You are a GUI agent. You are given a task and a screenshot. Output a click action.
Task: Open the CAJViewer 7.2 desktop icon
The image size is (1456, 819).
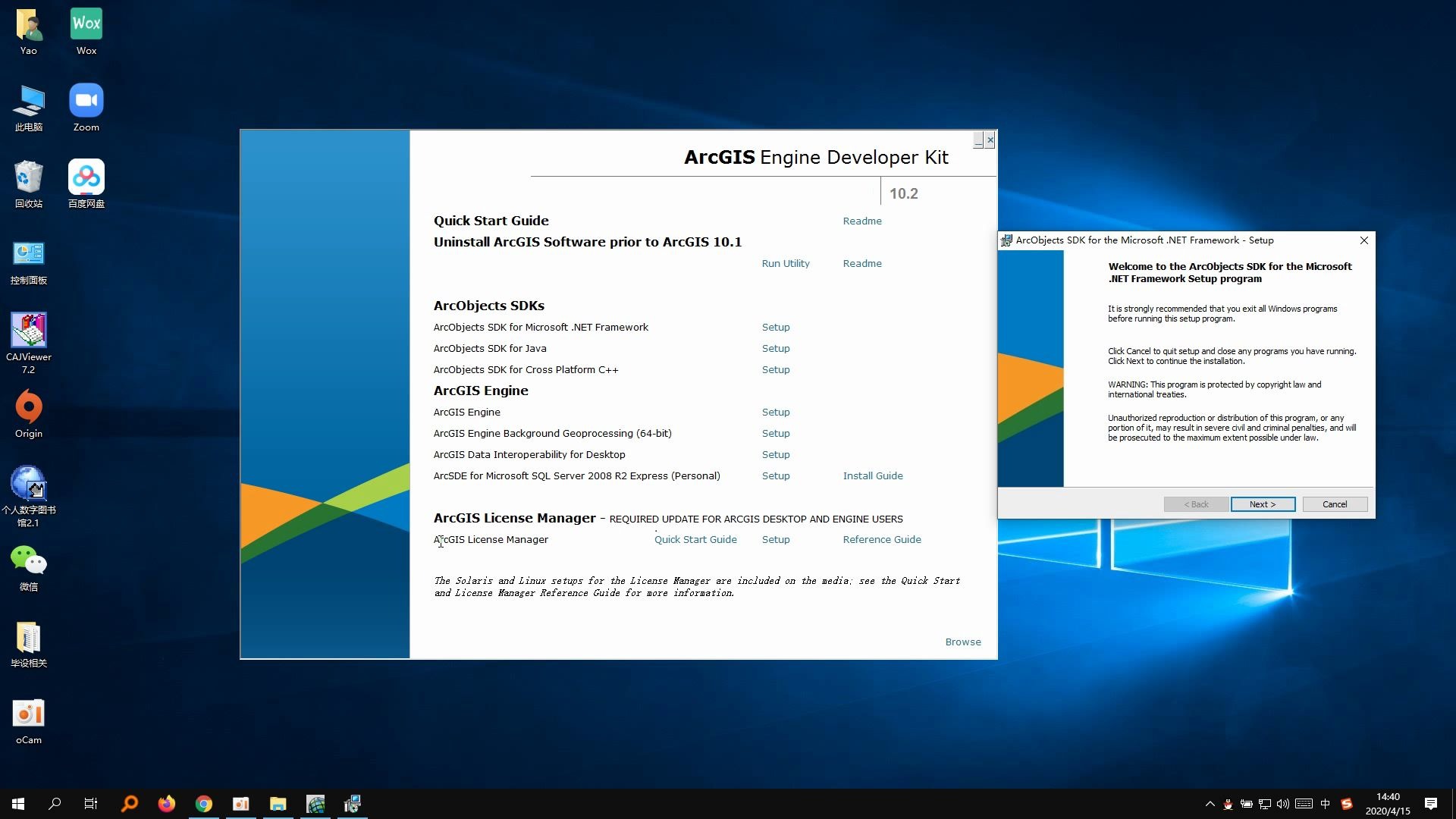pos(29,331)
